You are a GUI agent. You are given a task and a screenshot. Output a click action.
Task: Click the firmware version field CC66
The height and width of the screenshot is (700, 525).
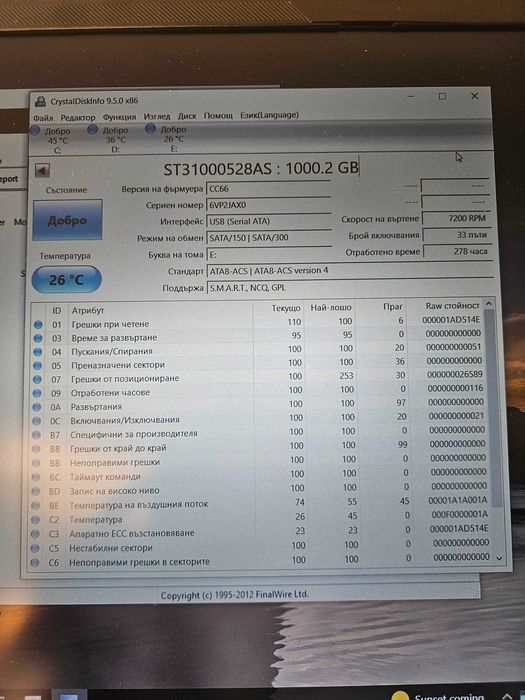click(269, 188)
